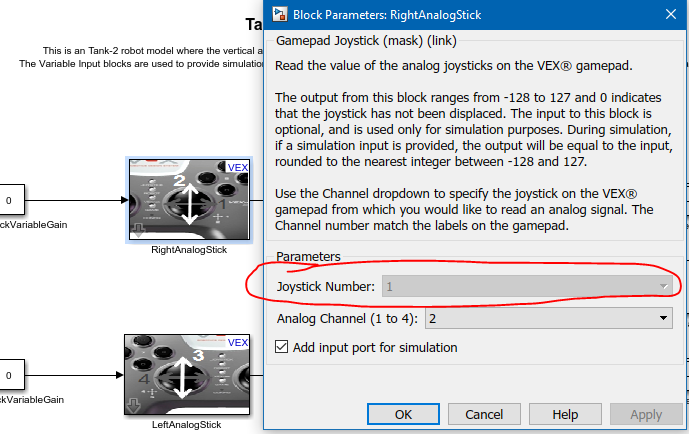Open Help for the Gamepad Joystick block
The width and height of the screenshot is (689, 434).
pyautogui.click(x=565, y=414)
